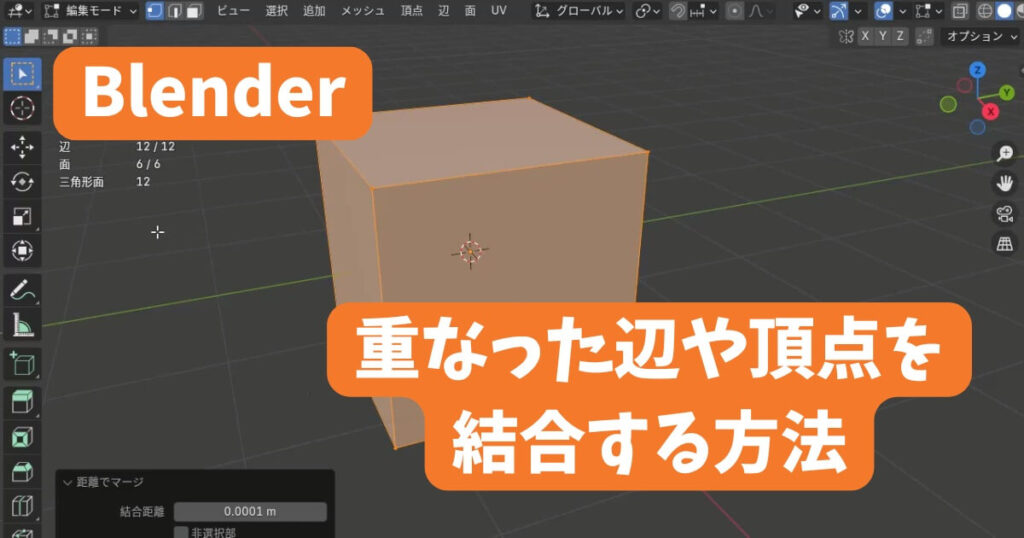1024x538 pixels.
Task: Open mesh edit mode overlays dropdown
Action: 930,10
